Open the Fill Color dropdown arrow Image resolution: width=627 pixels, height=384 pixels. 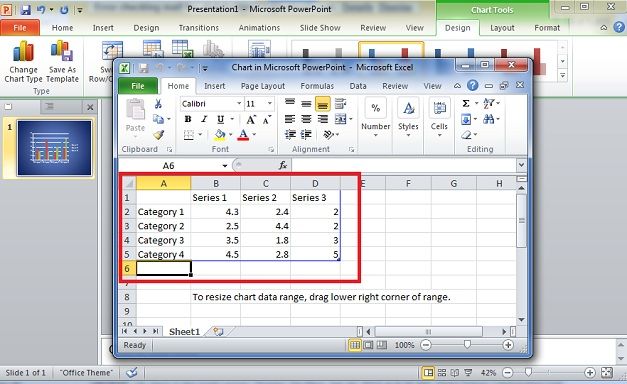230,135
